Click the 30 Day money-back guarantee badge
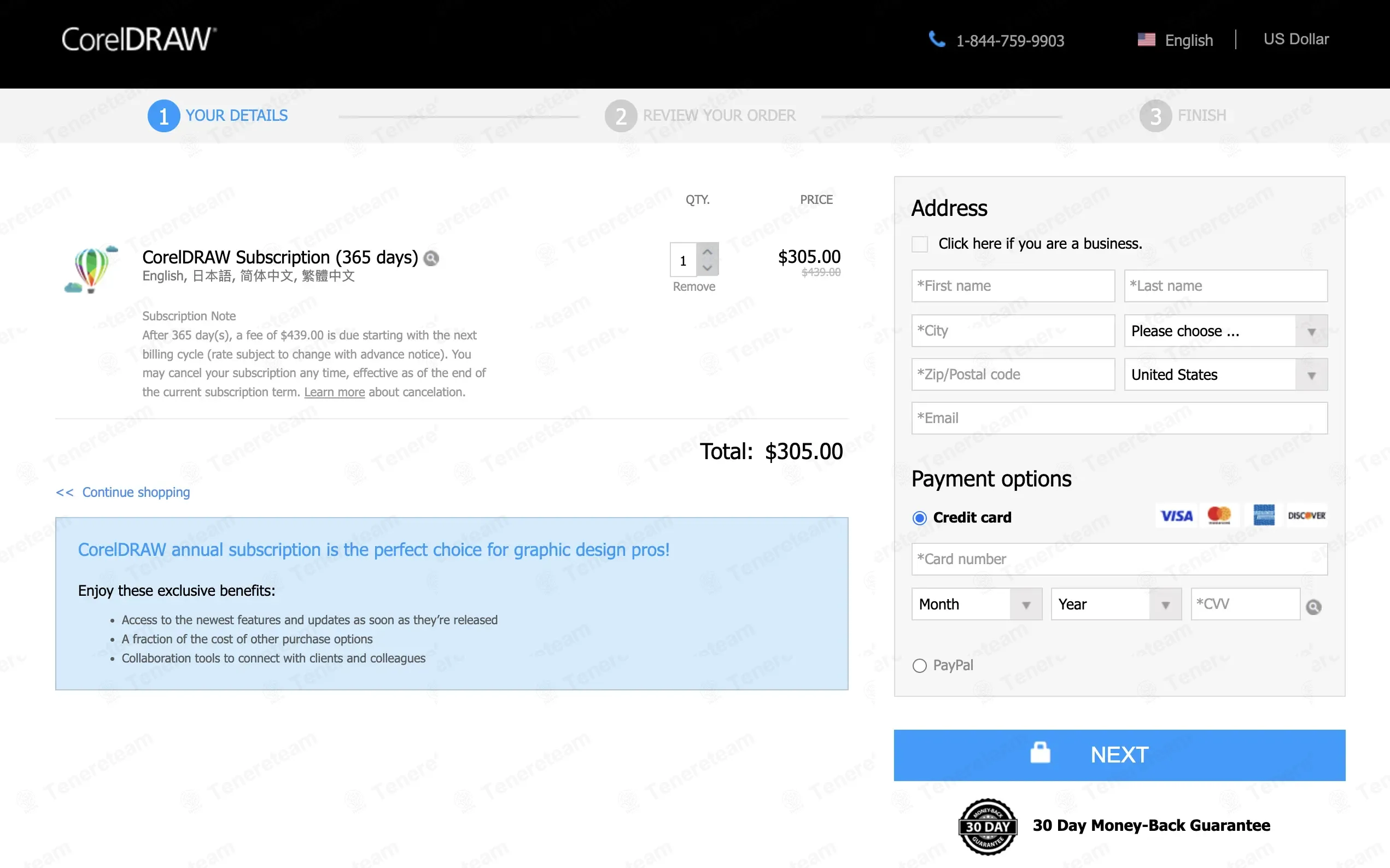 (x=987, y=826)
